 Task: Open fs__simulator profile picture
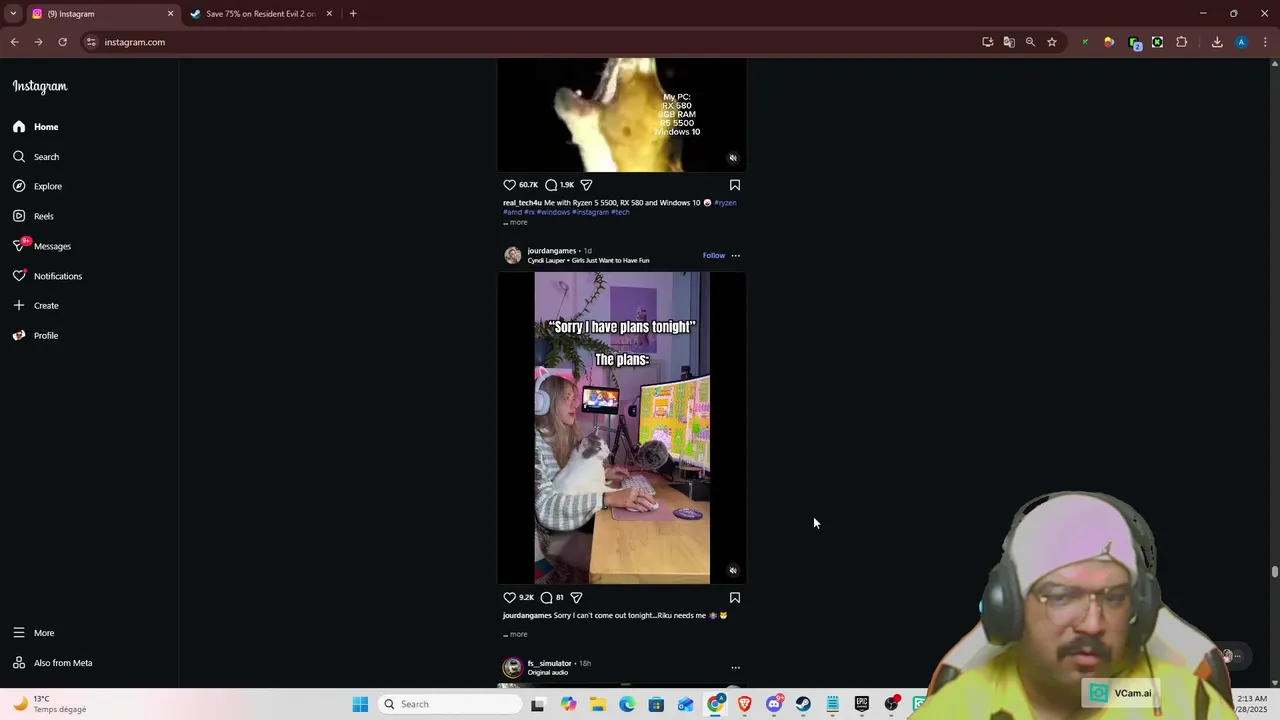point(513,667)
